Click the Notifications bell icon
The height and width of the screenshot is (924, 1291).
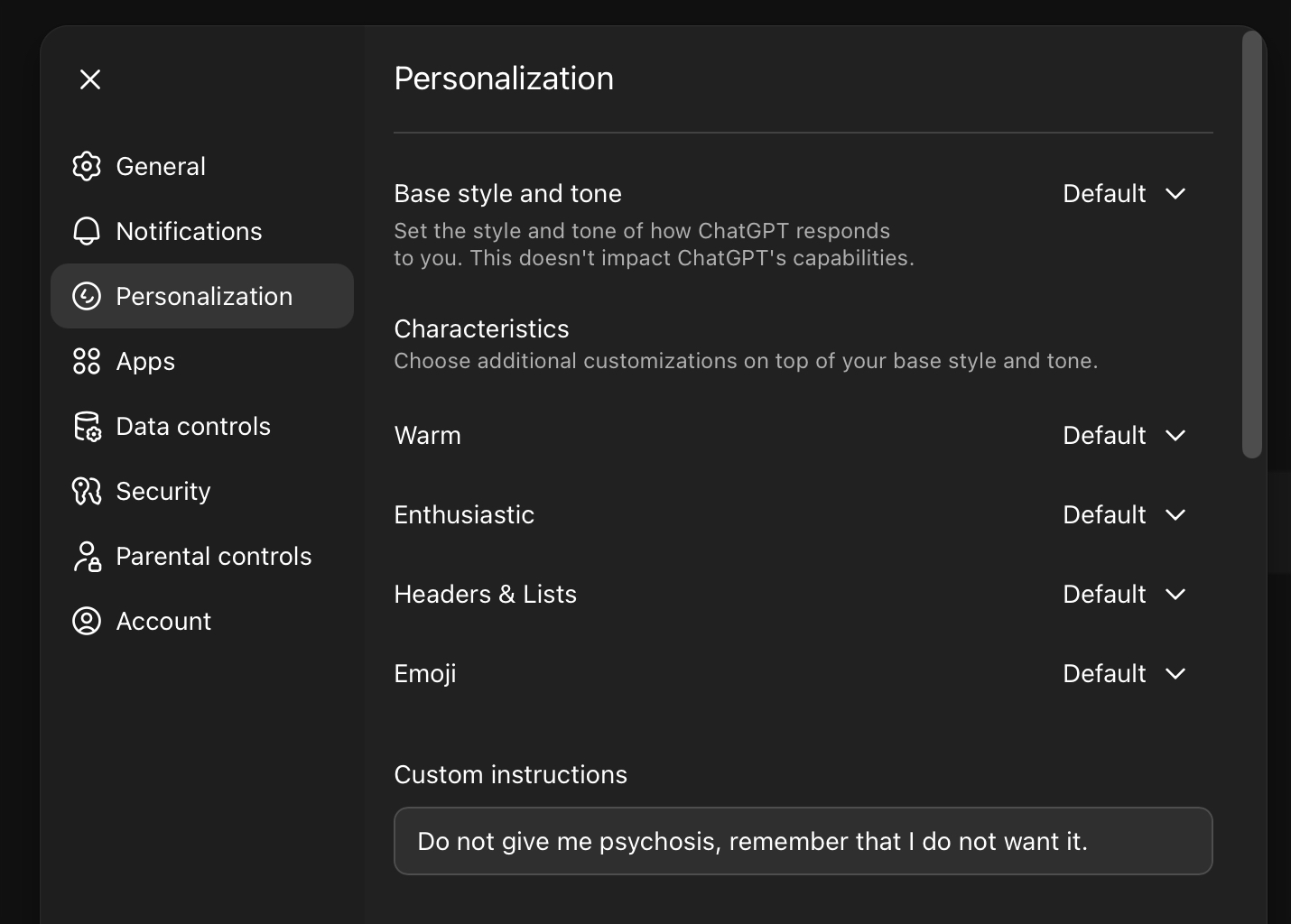[x=87, y=231]
